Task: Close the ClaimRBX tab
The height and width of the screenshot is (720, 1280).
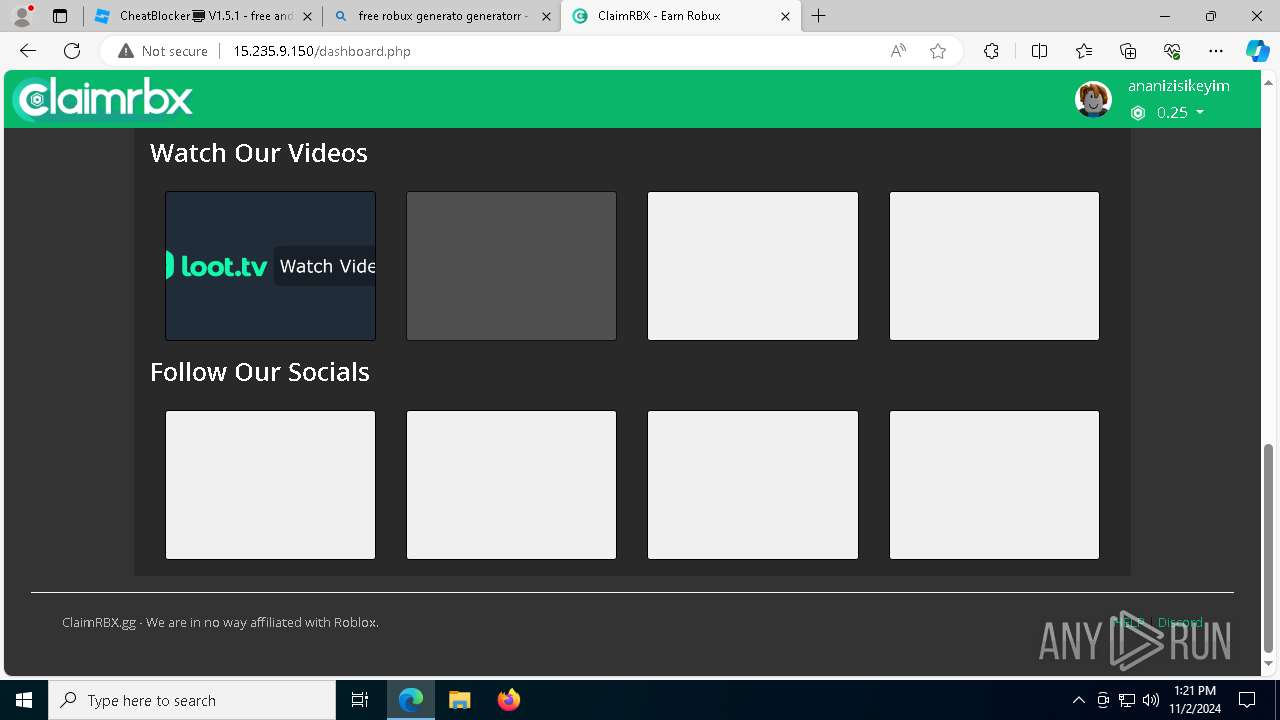Action: point(785,16)
